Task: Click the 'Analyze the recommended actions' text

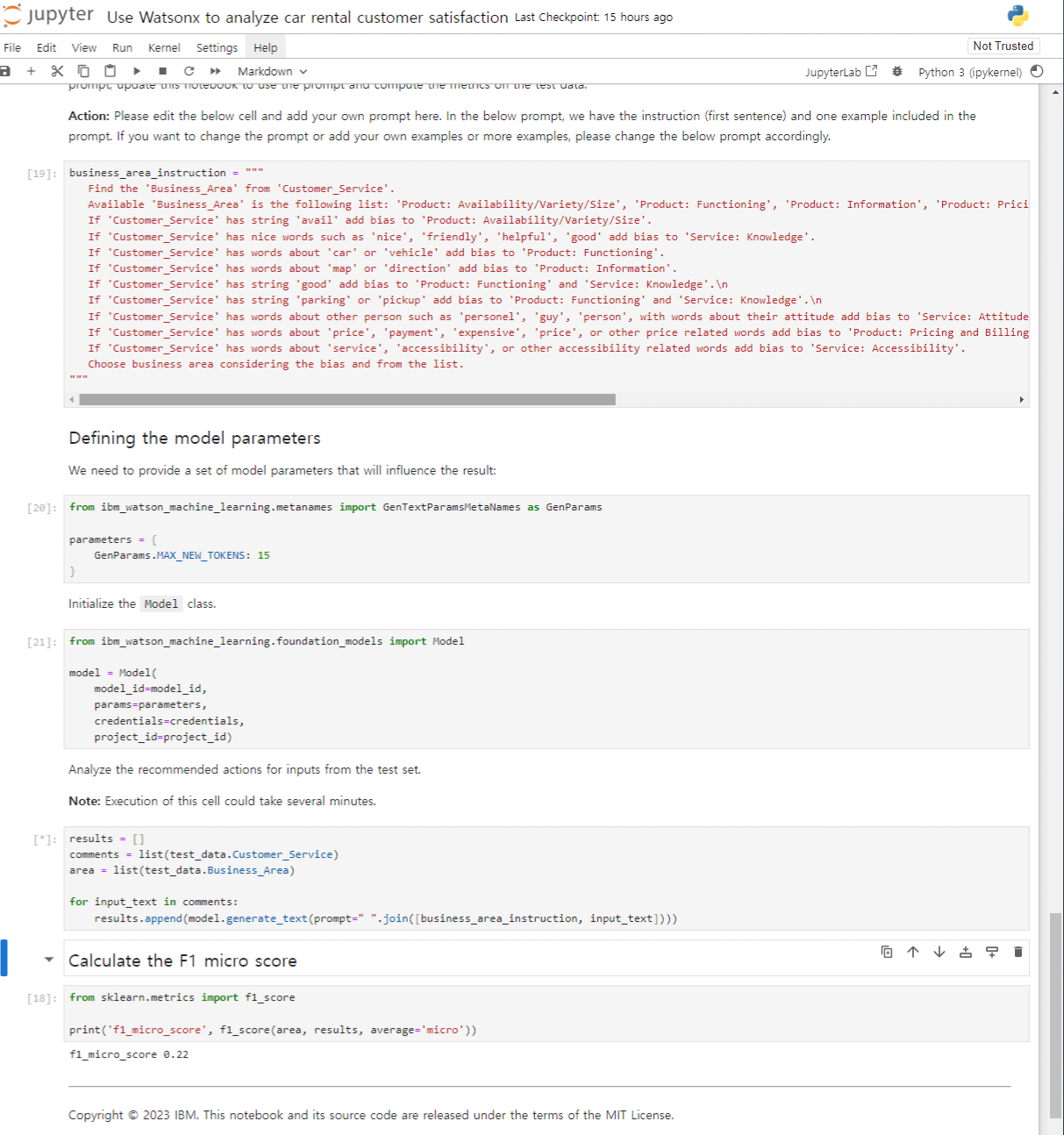Action: click(245, 769)
